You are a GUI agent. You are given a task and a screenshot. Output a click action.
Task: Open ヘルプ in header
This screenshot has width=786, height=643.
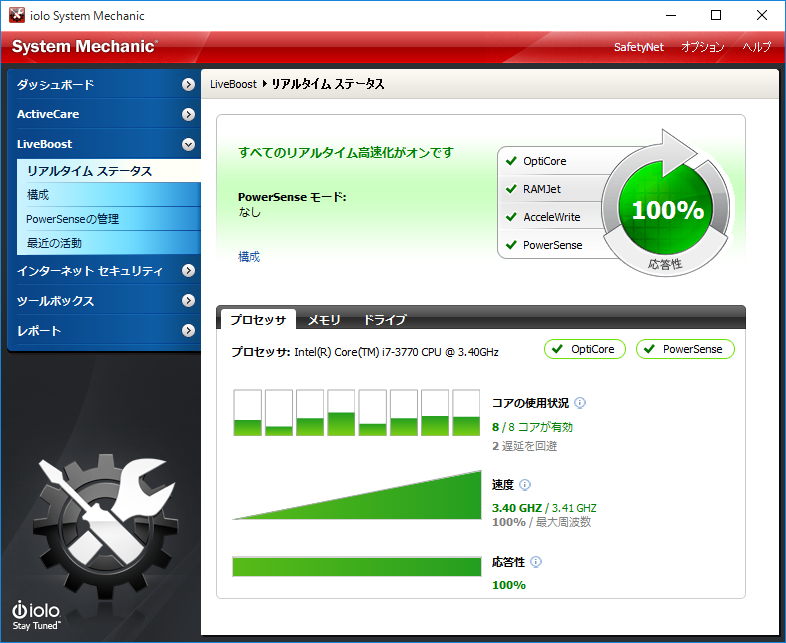coord(756,47)
